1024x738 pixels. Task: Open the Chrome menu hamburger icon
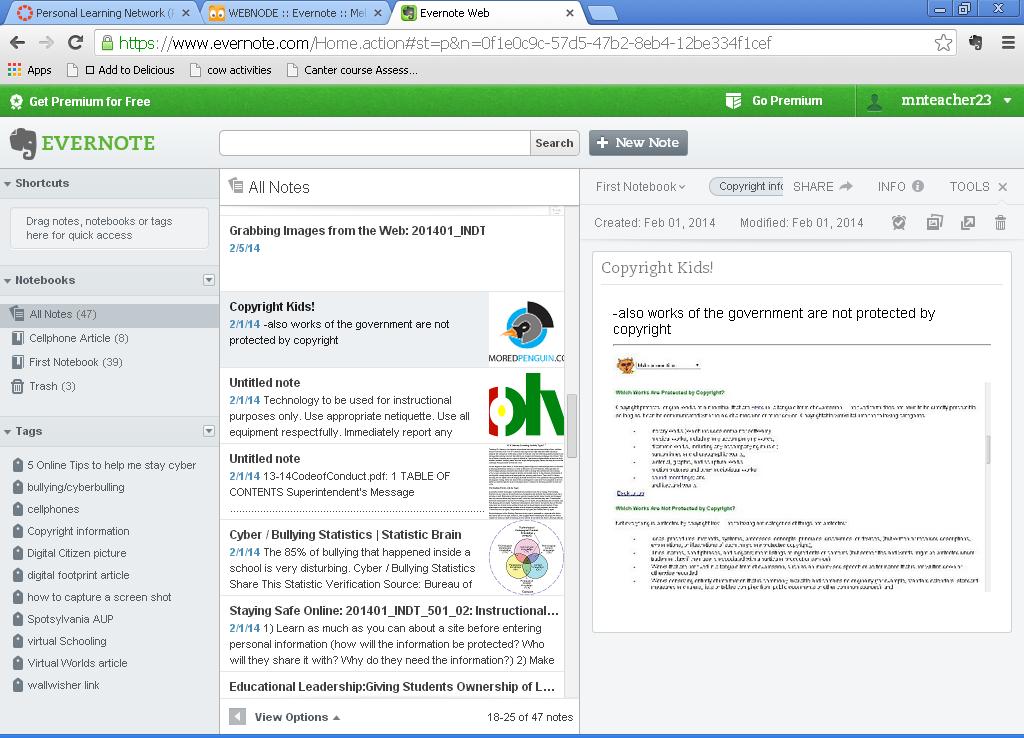coord(1008,43)
